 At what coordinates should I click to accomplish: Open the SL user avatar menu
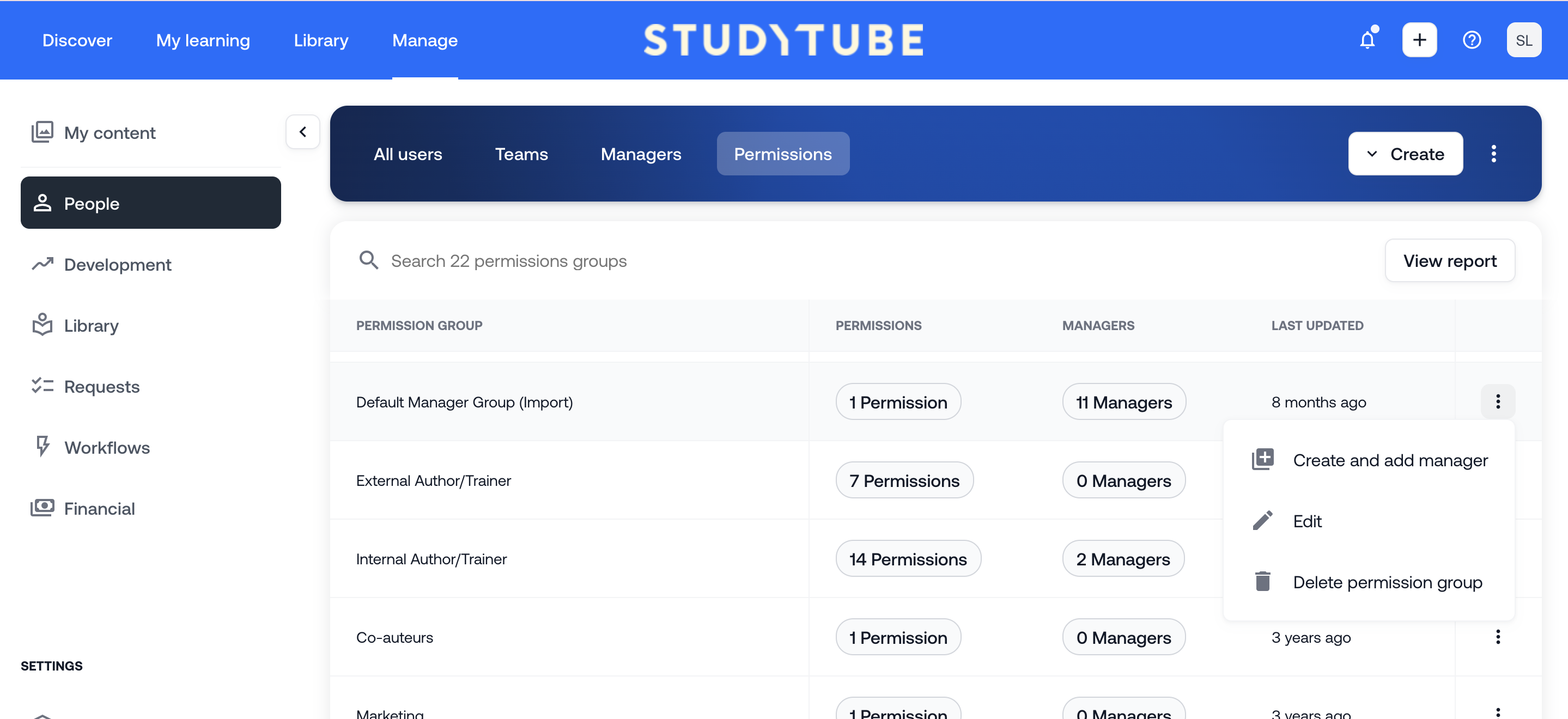point(1523,40)
